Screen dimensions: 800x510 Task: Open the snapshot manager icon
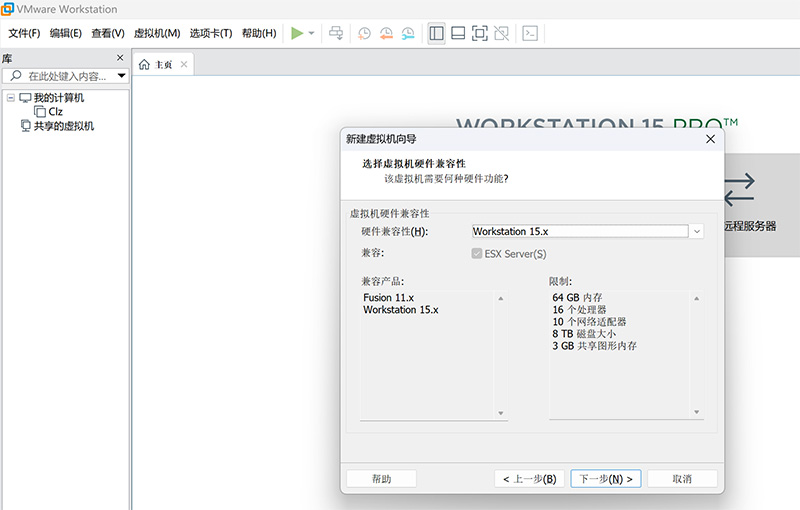(x=408, y=34)
